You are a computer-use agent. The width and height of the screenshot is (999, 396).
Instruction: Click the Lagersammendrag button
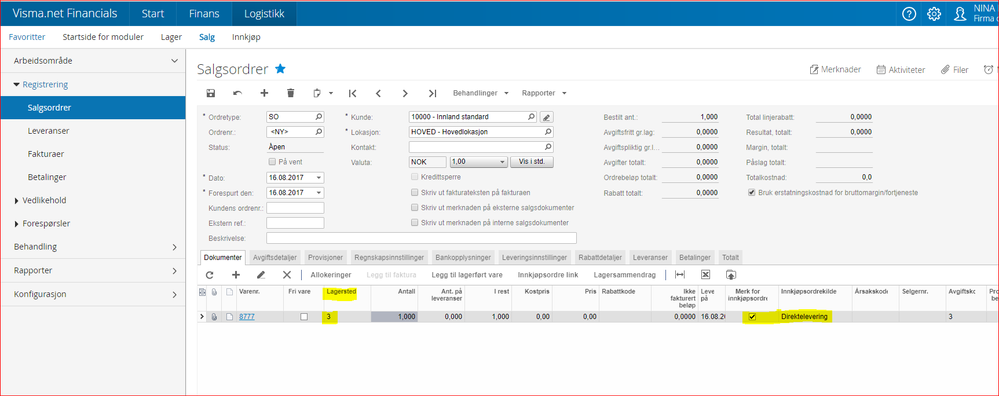(625, 275)
